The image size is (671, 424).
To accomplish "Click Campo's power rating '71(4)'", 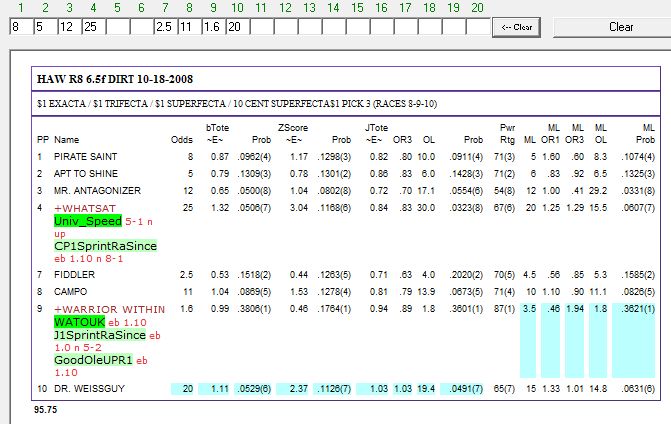I will click(x=505, y=292).
